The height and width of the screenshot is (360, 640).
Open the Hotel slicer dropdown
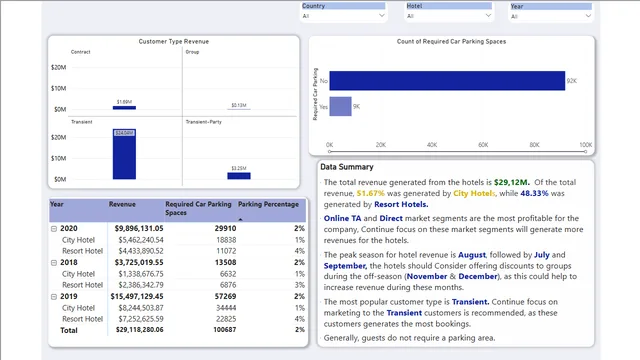point(488,16)
